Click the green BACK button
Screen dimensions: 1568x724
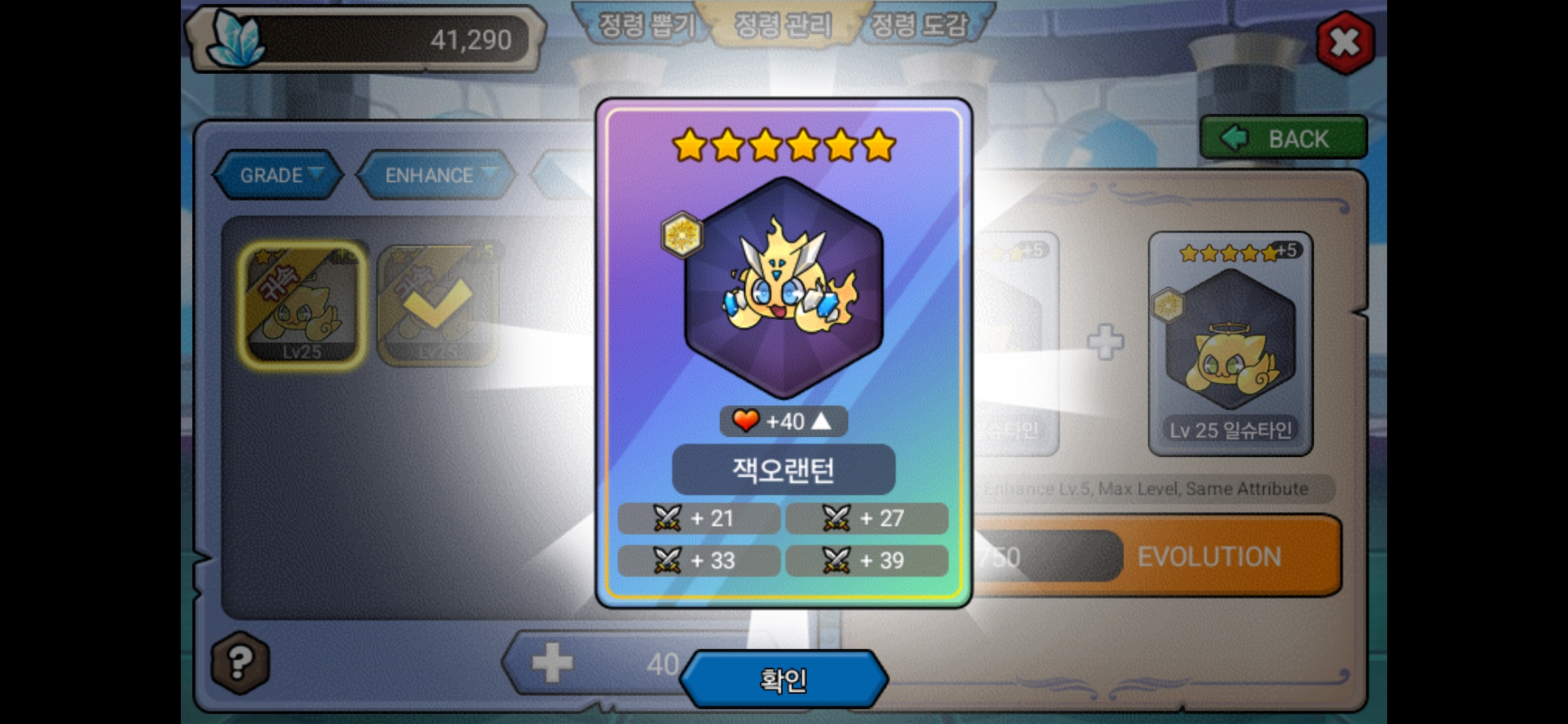click(x=1283, y=138)
